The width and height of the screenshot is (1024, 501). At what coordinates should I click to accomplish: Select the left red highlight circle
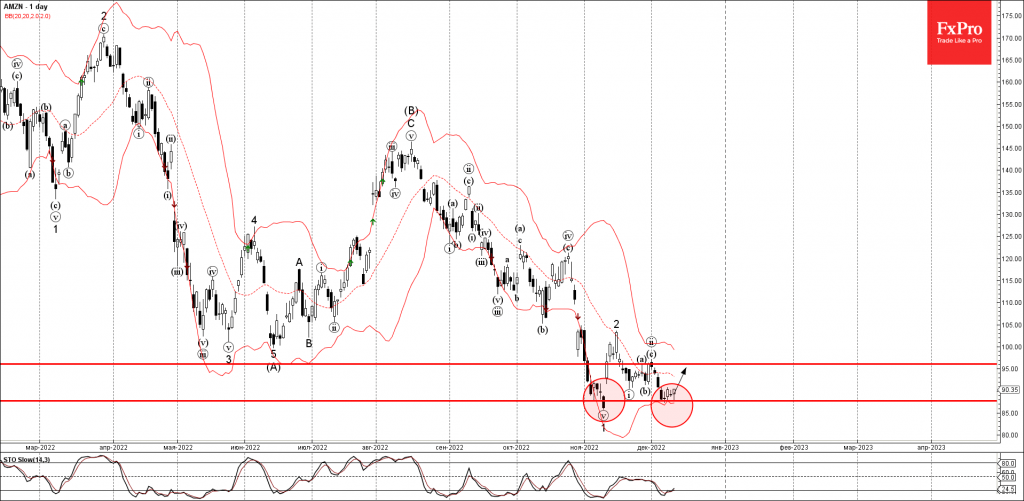(602, 401)
